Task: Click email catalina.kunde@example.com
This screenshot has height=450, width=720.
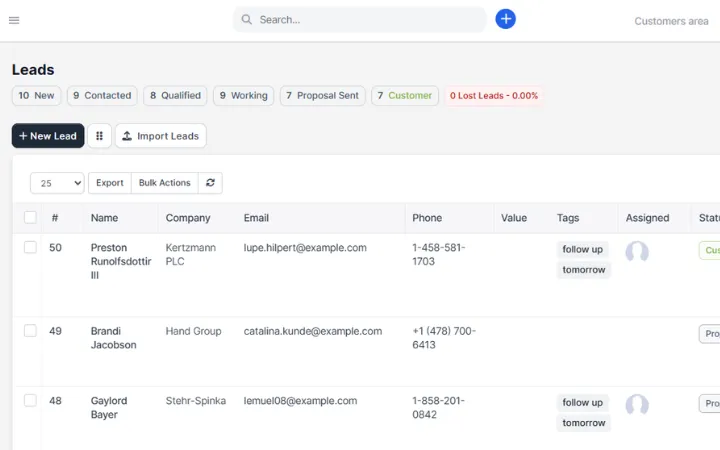Action: point(313,331)
